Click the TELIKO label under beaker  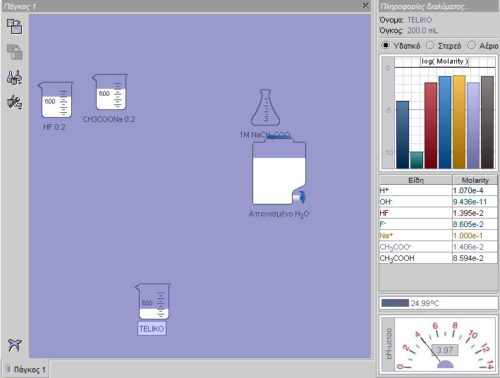click(152, 329)
